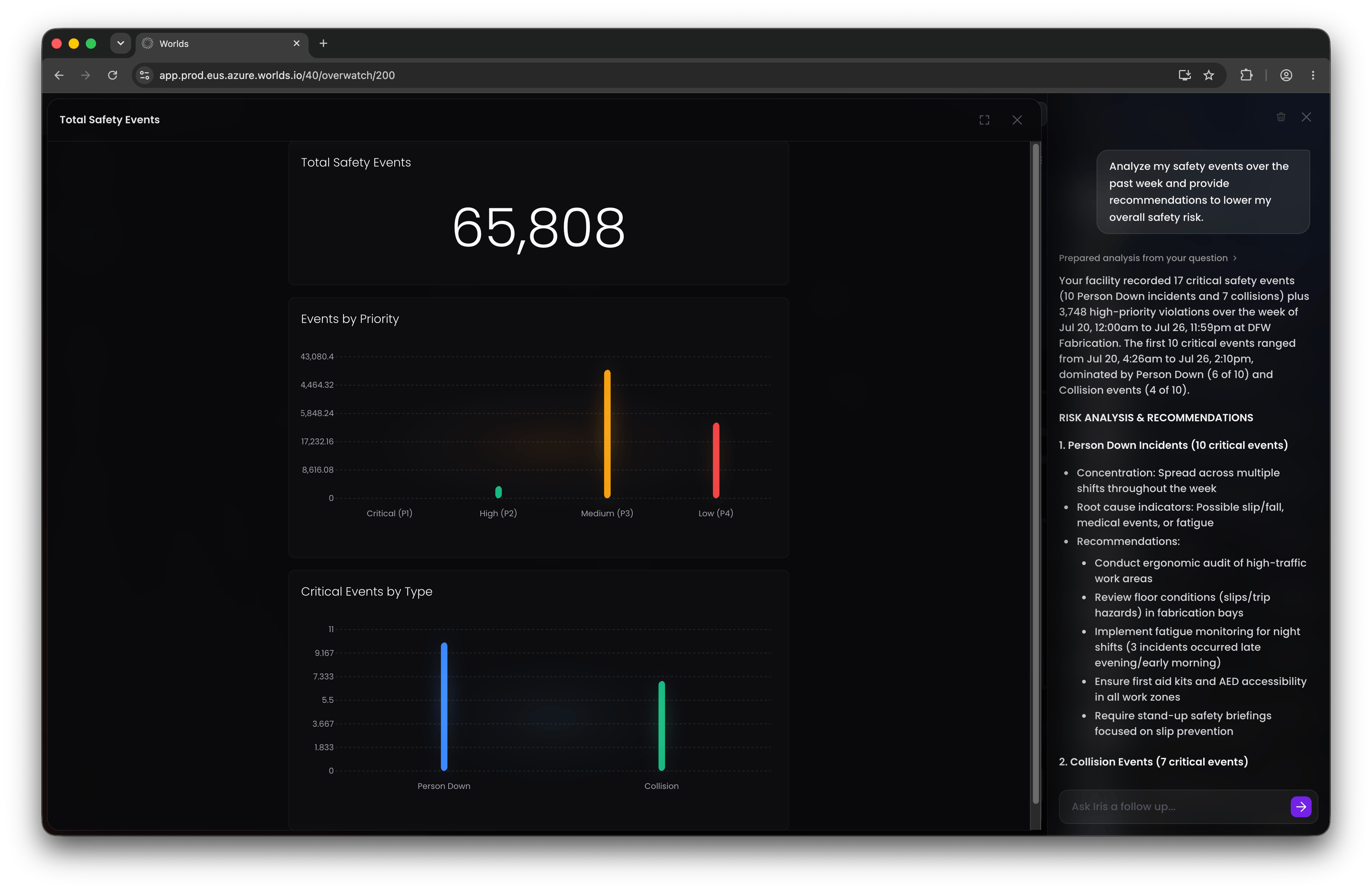The width and height of the screenshot is (1372, 891).
Task: Focus the 'Ask Iris a follow up...' field
Action: [1176, 806]
